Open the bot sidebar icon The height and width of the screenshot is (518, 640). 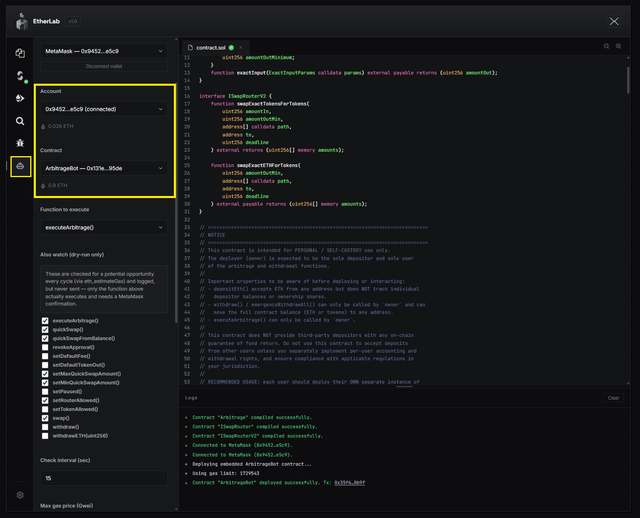coord(20,166)
